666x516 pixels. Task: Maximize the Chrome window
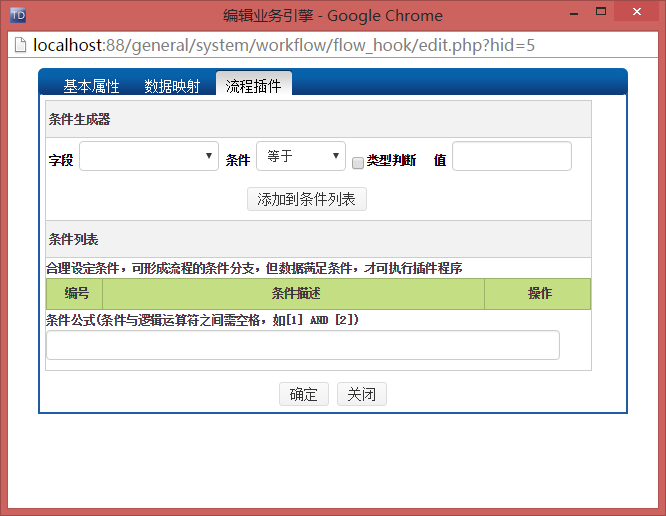[x=601, y=12]
